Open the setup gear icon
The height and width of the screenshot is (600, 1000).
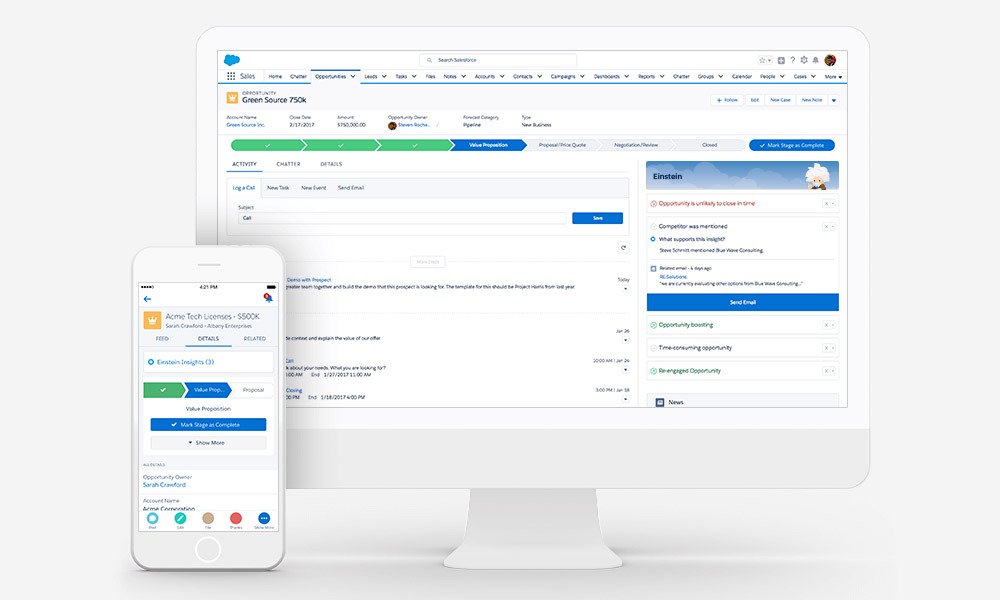click(804, 60)
